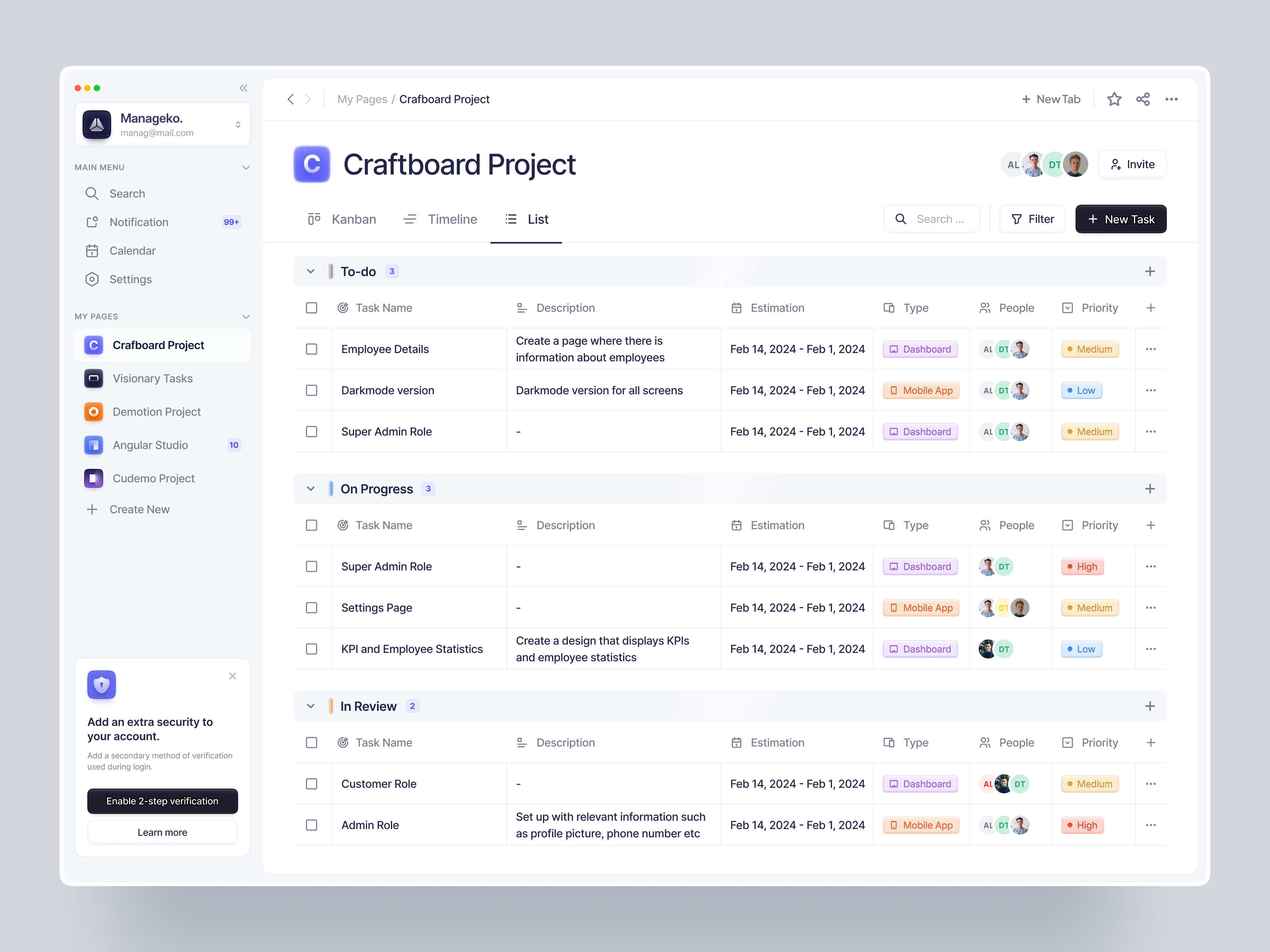The width and height of the screenshot is (1270, 952).
Task: Click the New Task button
Action: [x=1120, y=219]
